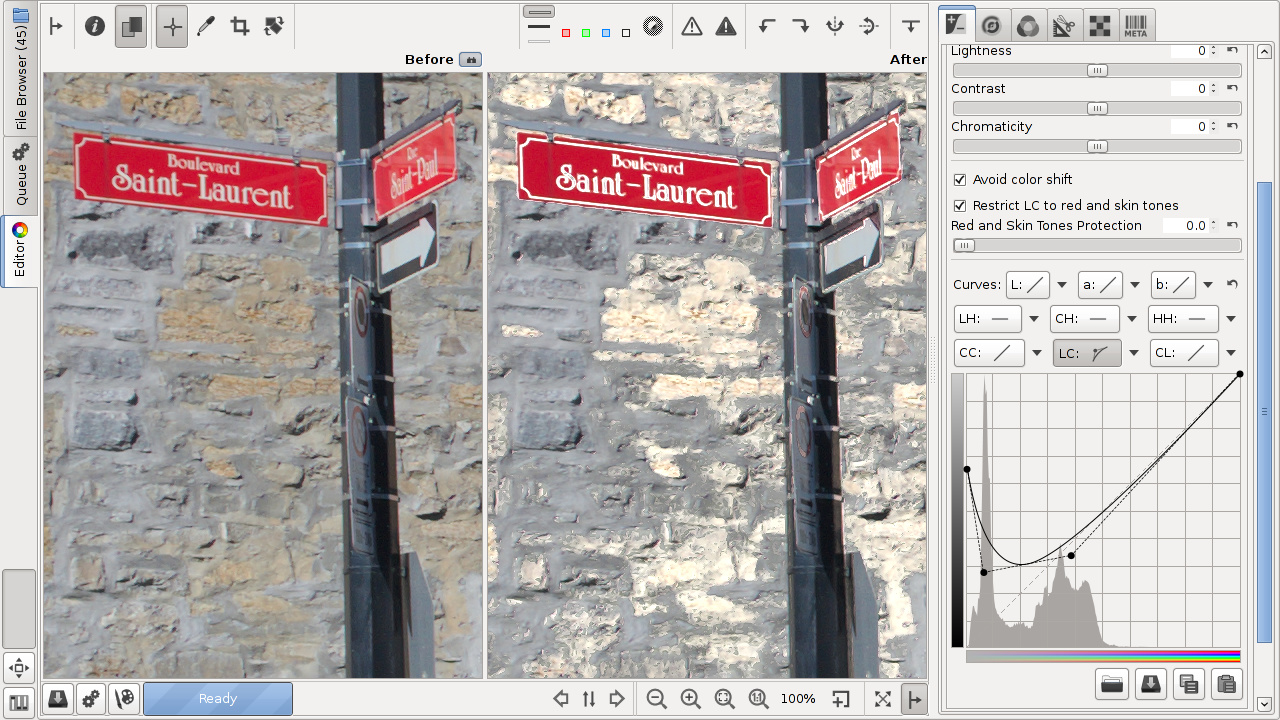Disable Restrict LC to red and skin tones
The width and height of the screenshot is (1280, 720).
pyautogui.click(x=960, y=206)
